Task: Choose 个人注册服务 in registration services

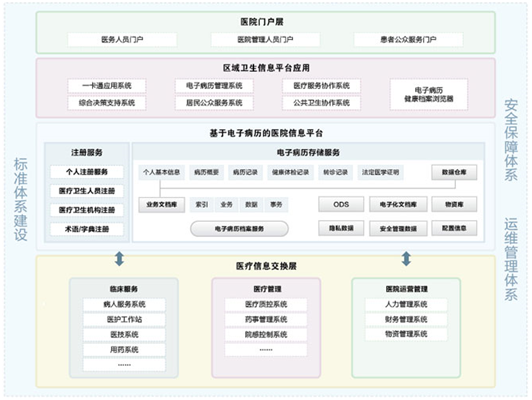Action: tap(87, 172)
